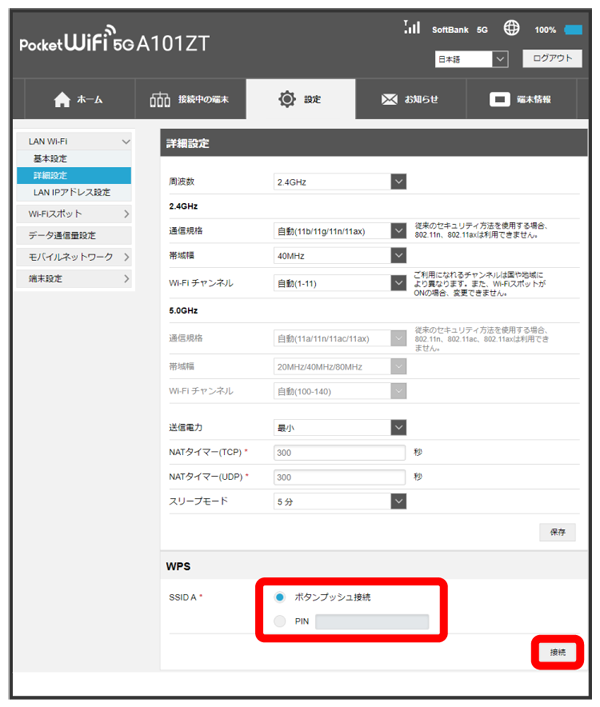
Task: Open the language dropdown showing 日本語
Action: (x=472, y=60)
